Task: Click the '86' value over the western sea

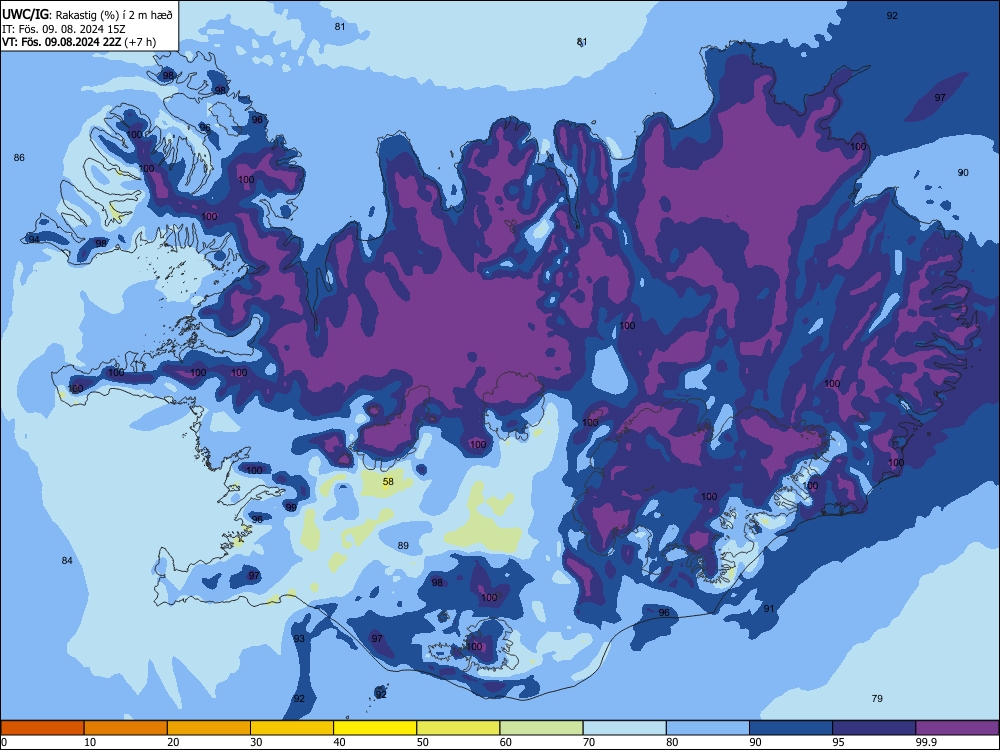Action: pyautogui.click(x=19, y=158)
